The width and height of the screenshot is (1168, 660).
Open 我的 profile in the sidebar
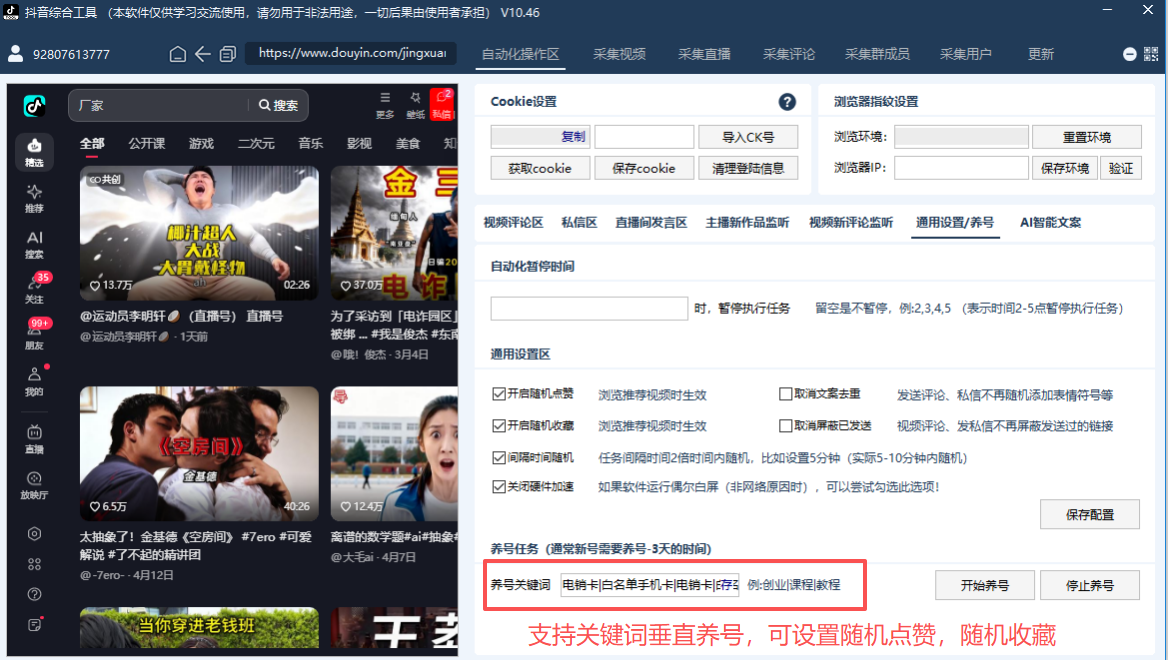coord(34,381)
